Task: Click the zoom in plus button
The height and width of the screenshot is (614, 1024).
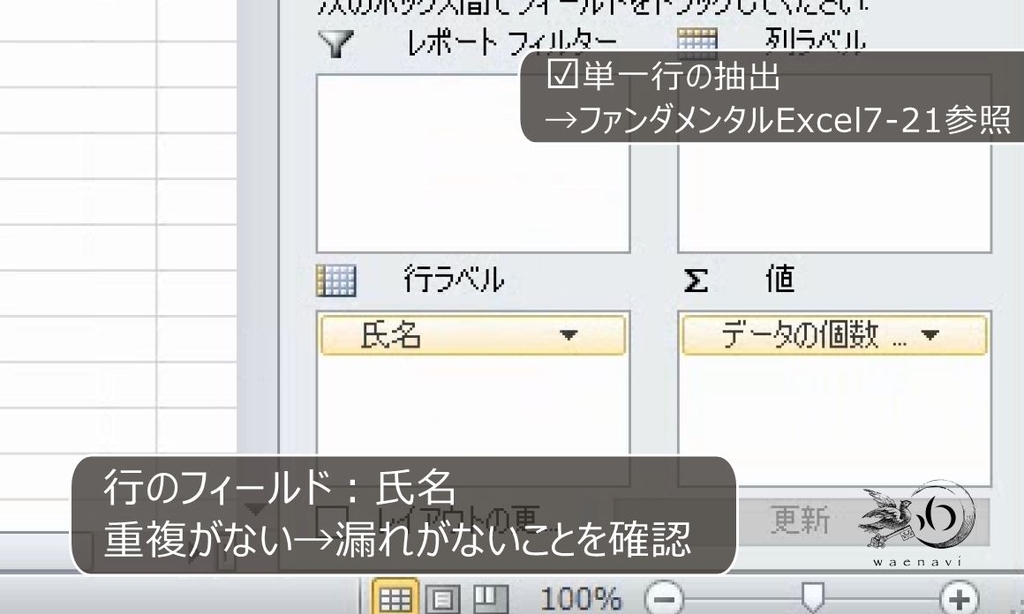Action: tap(959, 598)
